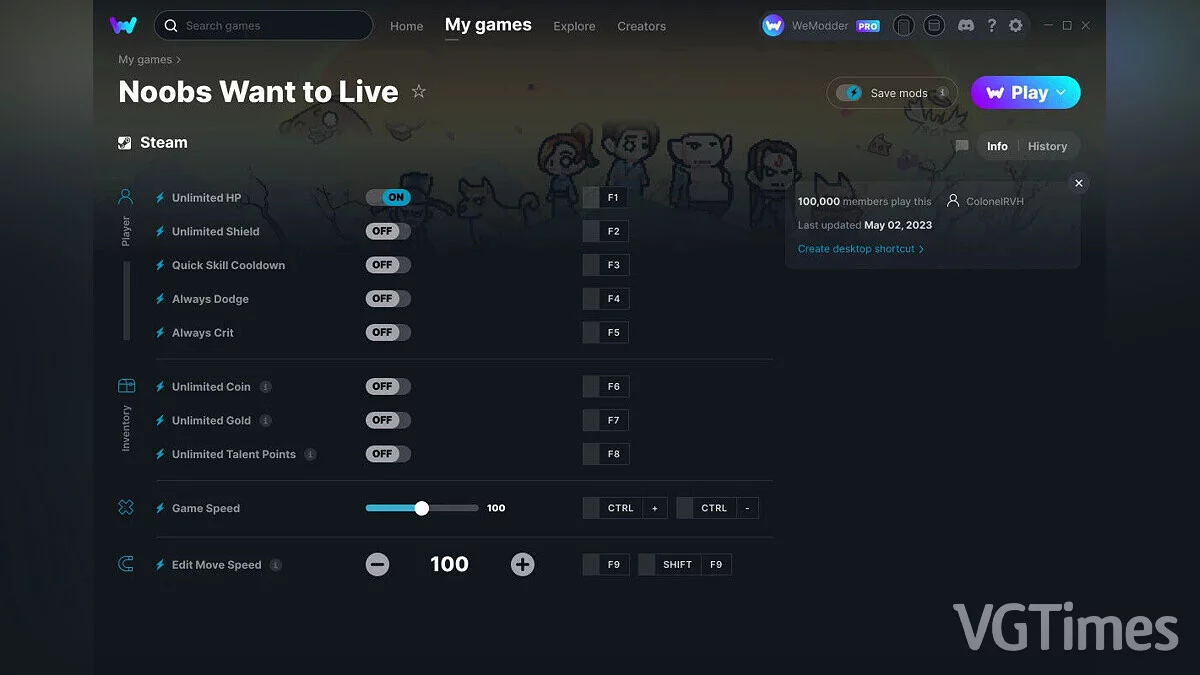Click the PRO badge
The width and height of the screenshot is (1200, 675).
tap(868, 26)
